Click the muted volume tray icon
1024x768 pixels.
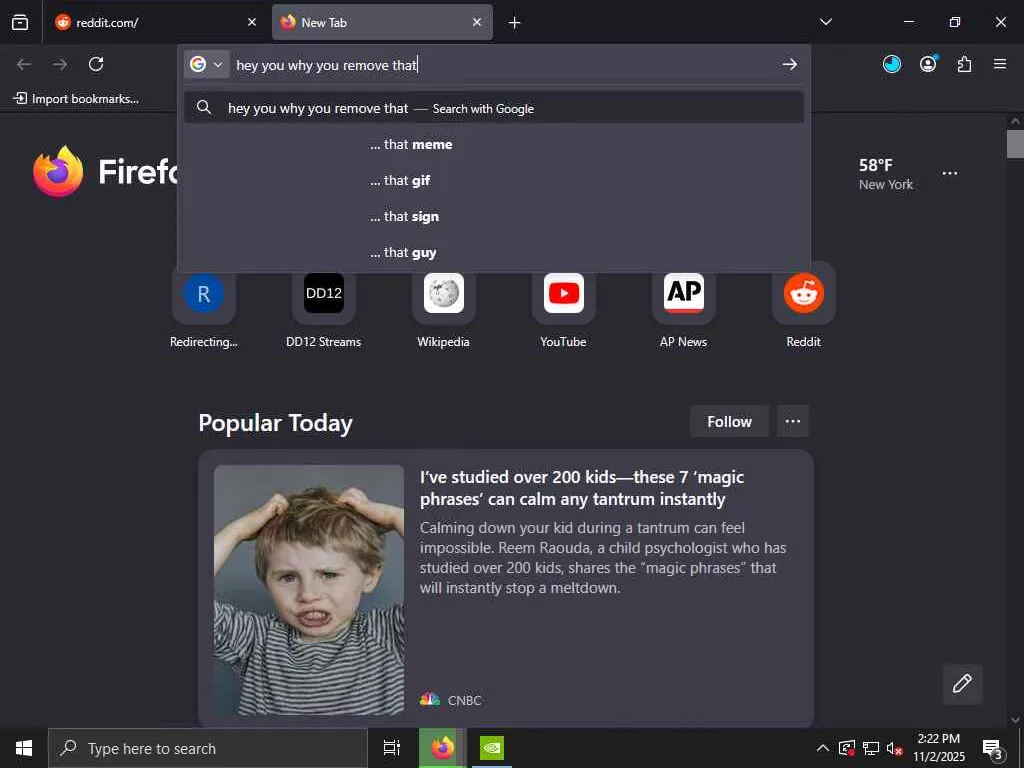tap(895, 748)
